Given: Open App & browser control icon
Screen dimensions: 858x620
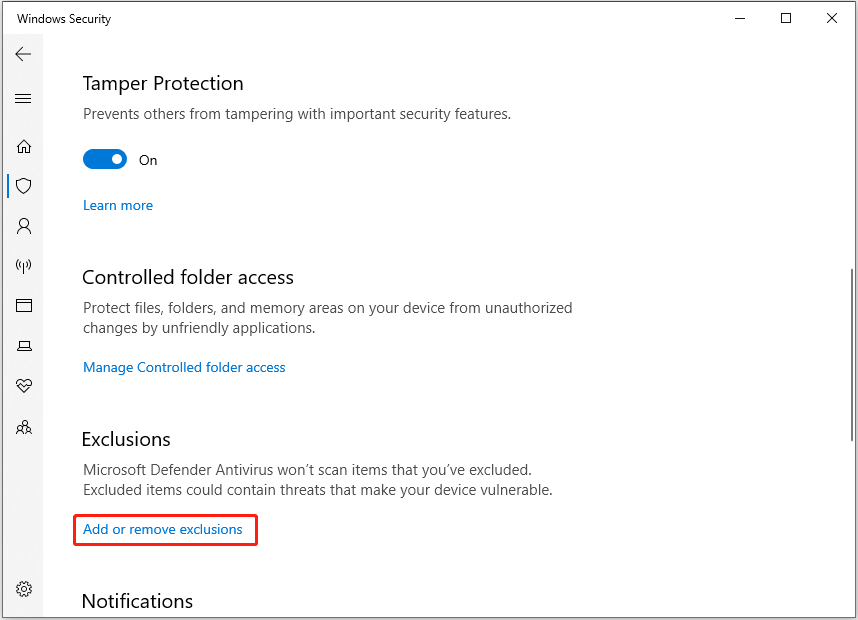Looking at the screenshot, I should (x=24, y=306).
